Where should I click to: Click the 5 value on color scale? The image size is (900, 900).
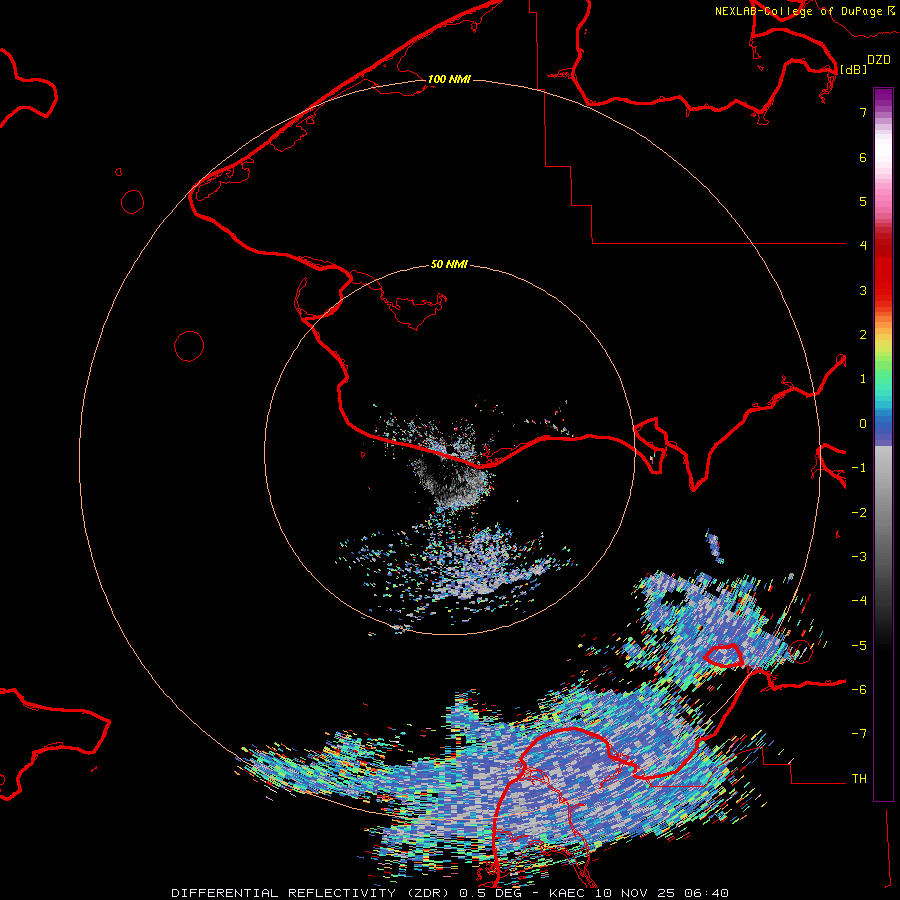(x=863, y=201)
